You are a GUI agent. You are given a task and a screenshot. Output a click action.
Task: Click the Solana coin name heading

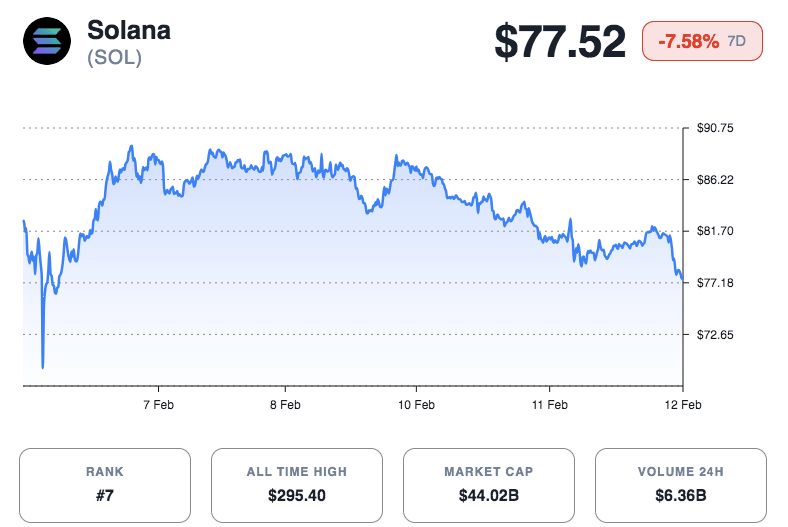point(129,30)
